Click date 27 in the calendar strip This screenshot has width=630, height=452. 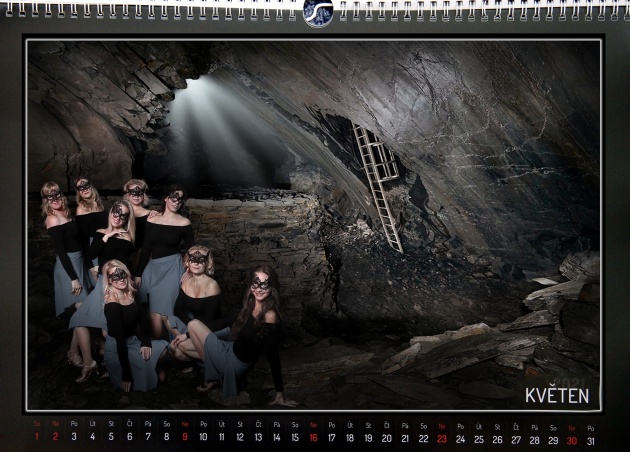[x=516, y=438]
